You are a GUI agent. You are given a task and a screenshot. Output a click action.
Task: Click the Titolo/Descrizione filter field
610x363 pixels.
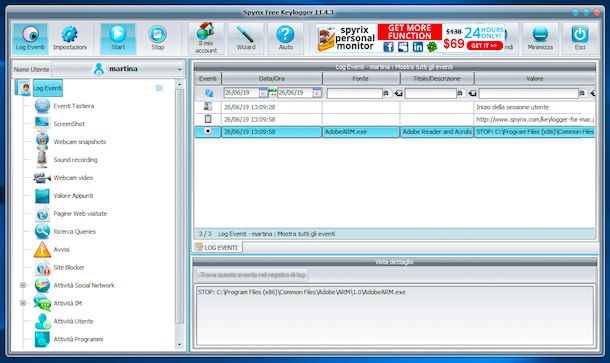point(430,93)
